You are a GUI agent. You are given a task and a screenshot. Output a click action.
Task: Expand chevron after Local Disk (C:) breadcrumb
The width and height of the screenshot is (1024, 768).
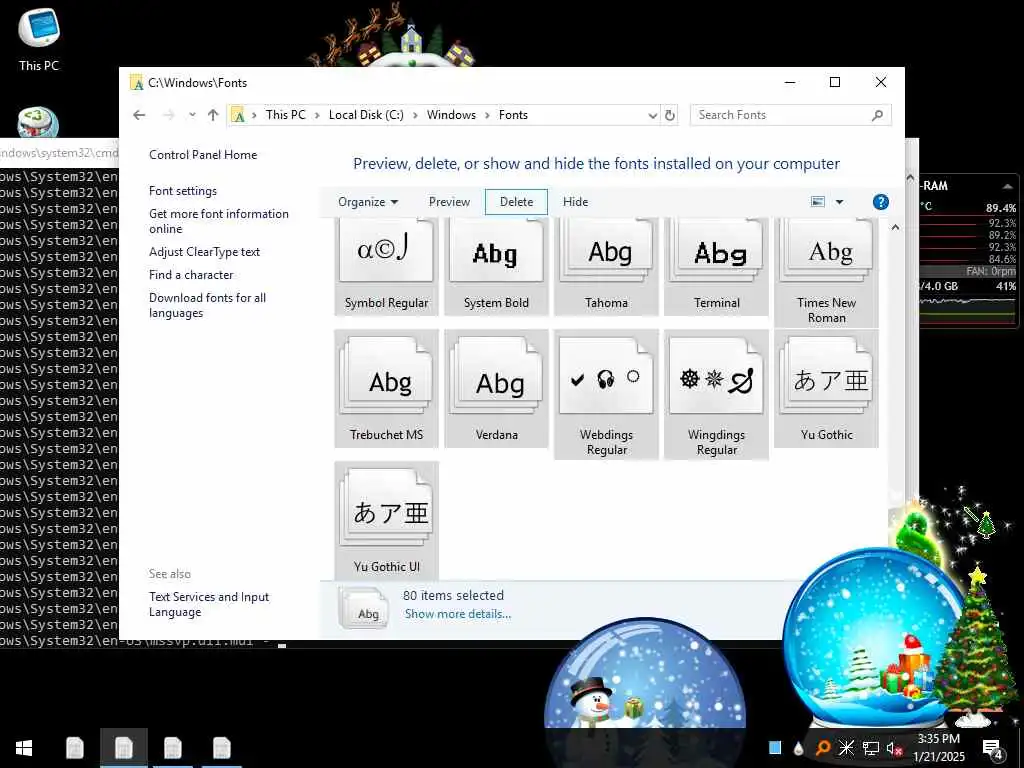click(x=415, y=116)
